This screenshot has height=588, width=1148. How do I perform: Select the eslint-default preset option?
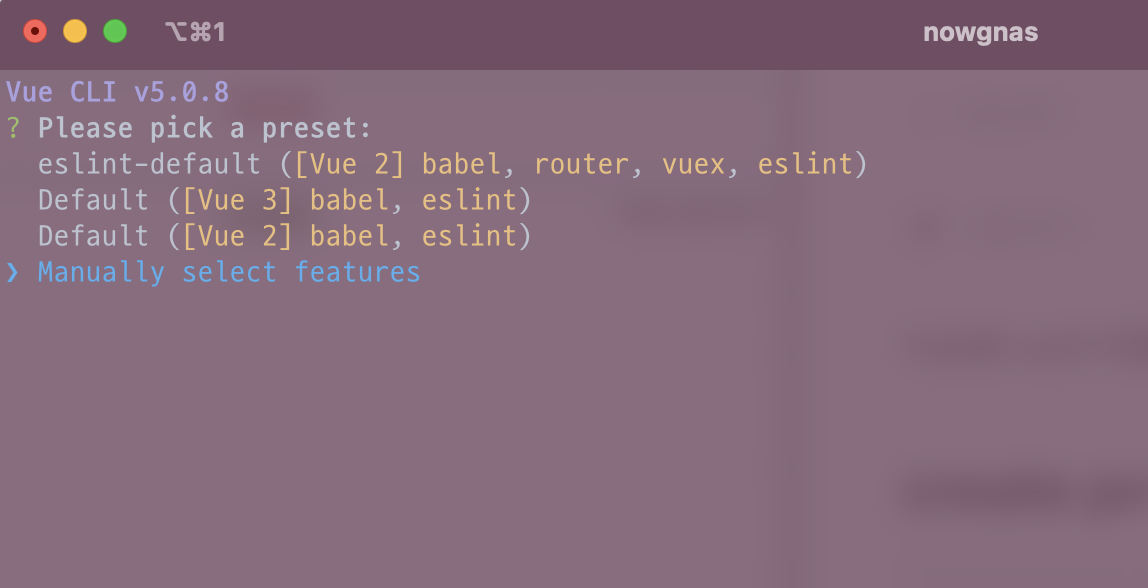click(149, 164)
